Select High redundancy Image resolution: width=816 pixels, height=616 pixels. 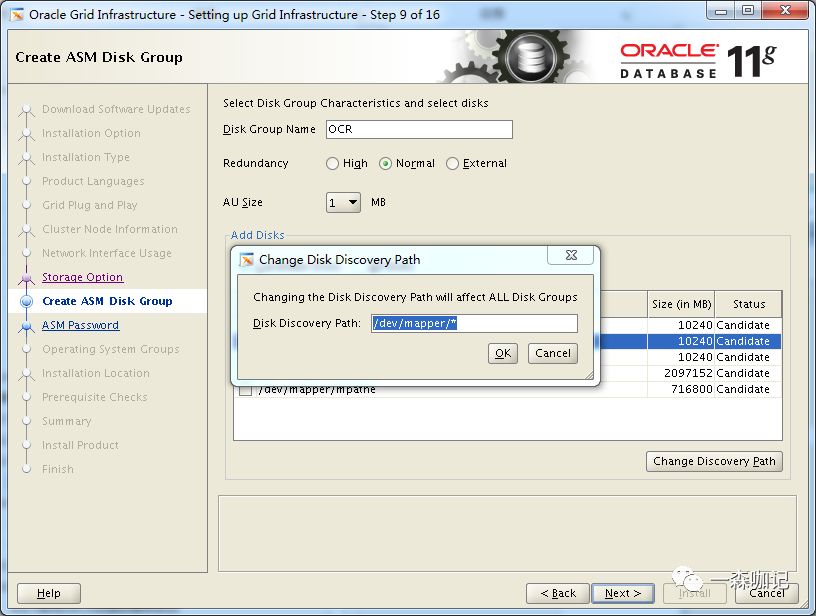click(332, 163)
